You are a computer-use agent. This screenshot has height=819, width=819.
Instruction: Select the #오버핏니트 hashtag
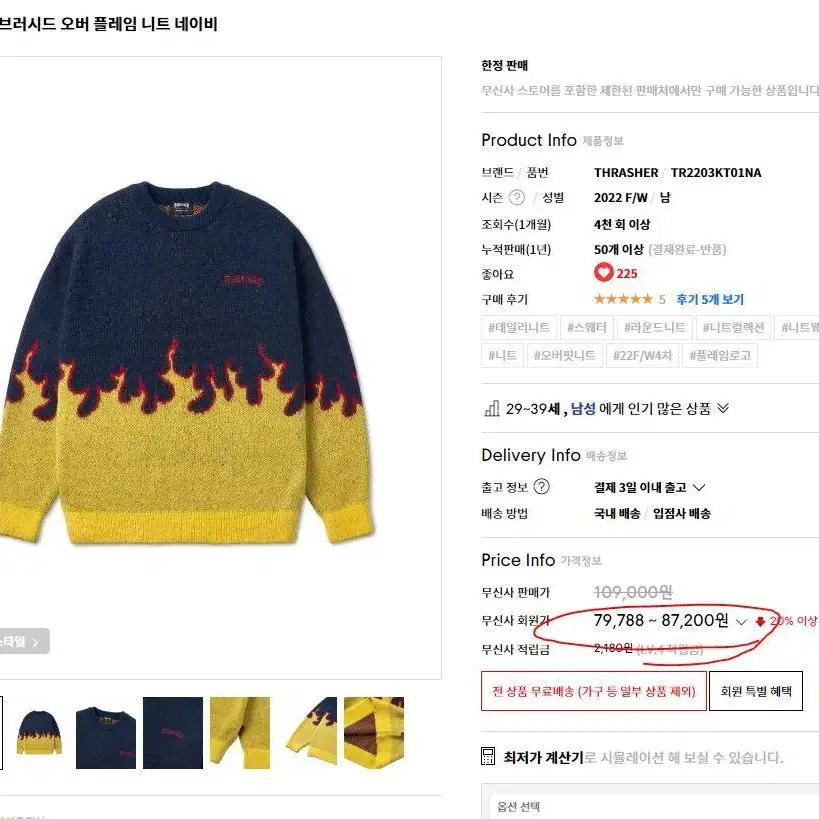[565, 356]
